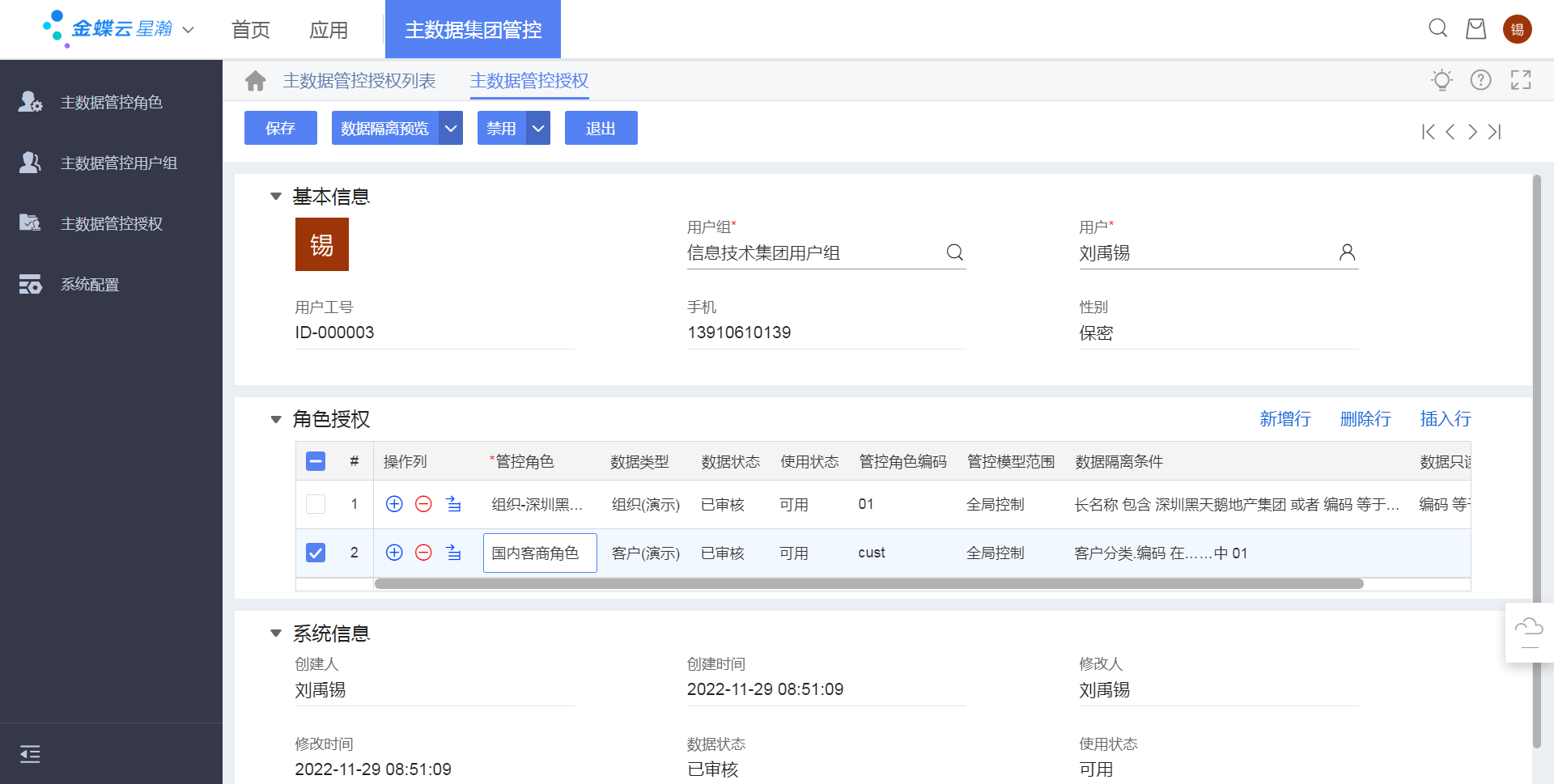Image resolution: width=1554 pixels, height=784 pixels.
Task: Open 主数据管控授权 in sidebar
Action: pyautogui.click(x=112, y=223)
